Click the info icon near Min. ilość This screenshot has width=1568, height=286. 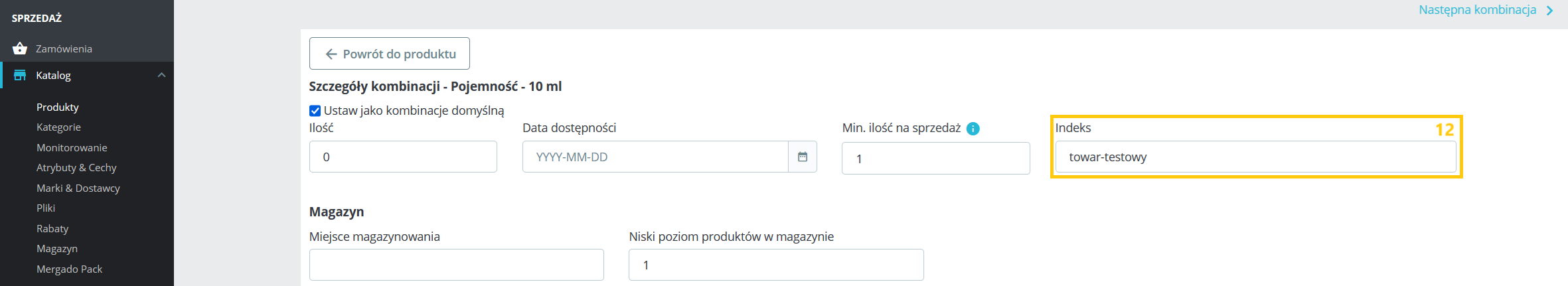[973, 129]
